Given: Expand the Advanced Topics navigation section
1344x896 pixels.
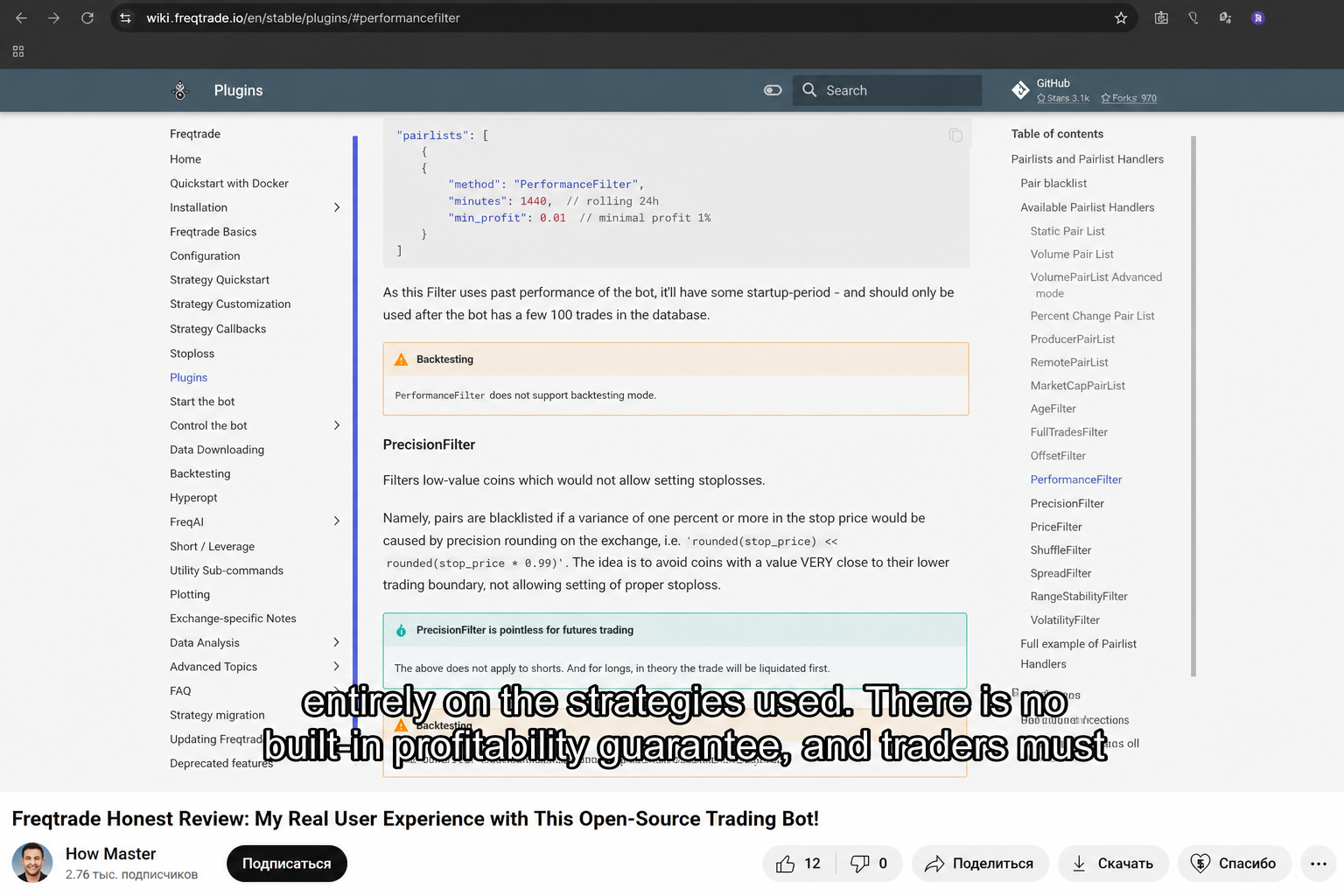Looking at the screenshot, I should click(x=337, y=667).
